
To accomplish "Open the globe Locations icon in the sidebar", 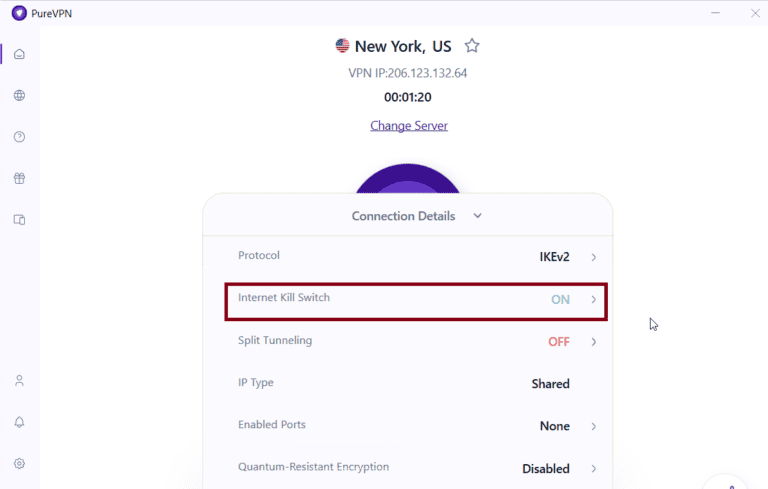I will click(x=19, y=96).
